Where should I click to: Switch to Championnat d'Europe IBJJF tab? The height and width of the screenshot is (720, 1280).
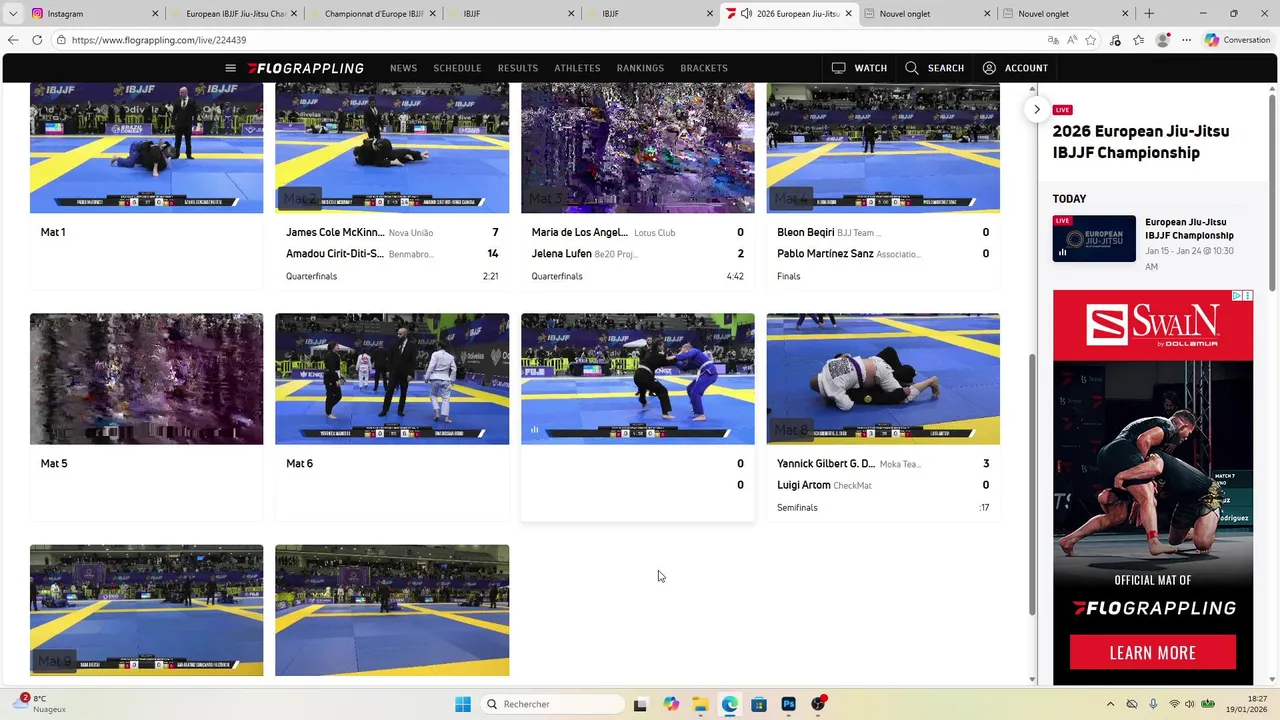(373, 14)
